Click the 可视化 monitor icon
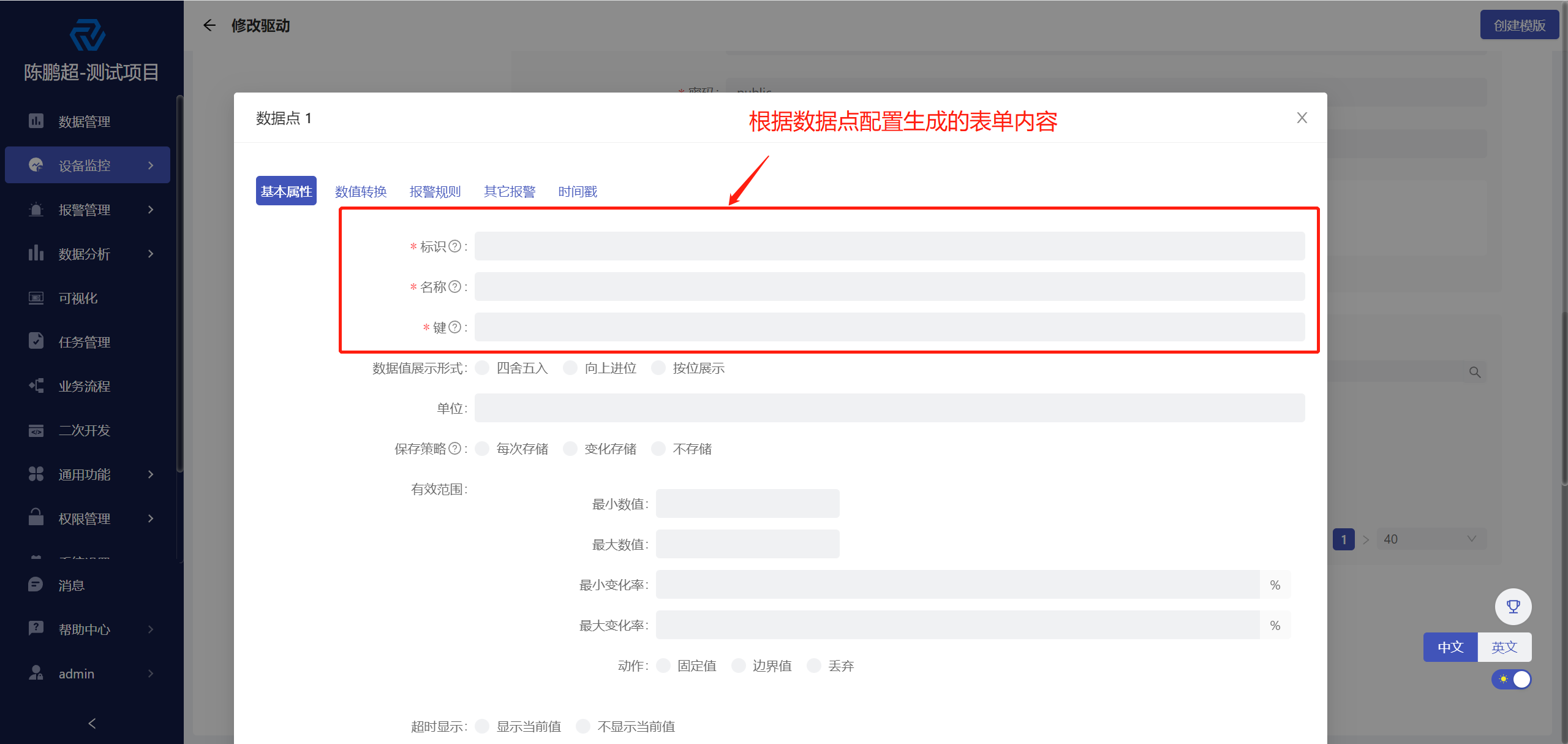1568x744 pixels. (x=36, y=298)
